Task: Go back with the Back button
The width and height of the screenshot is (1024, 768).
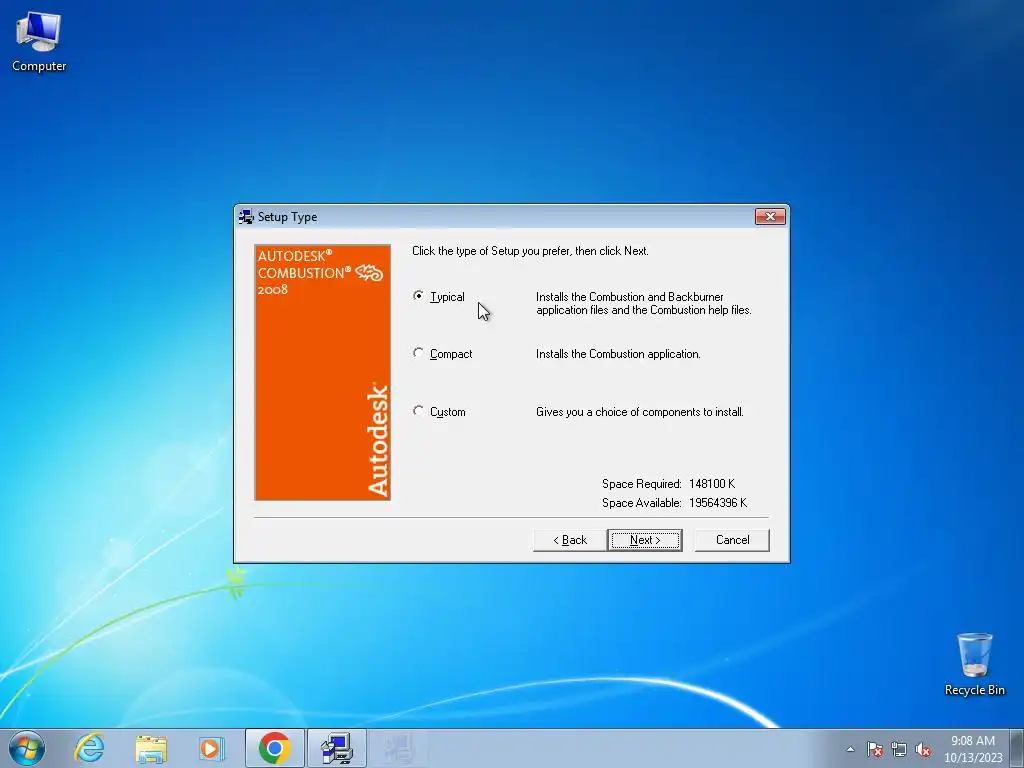Action: [569, 540]
